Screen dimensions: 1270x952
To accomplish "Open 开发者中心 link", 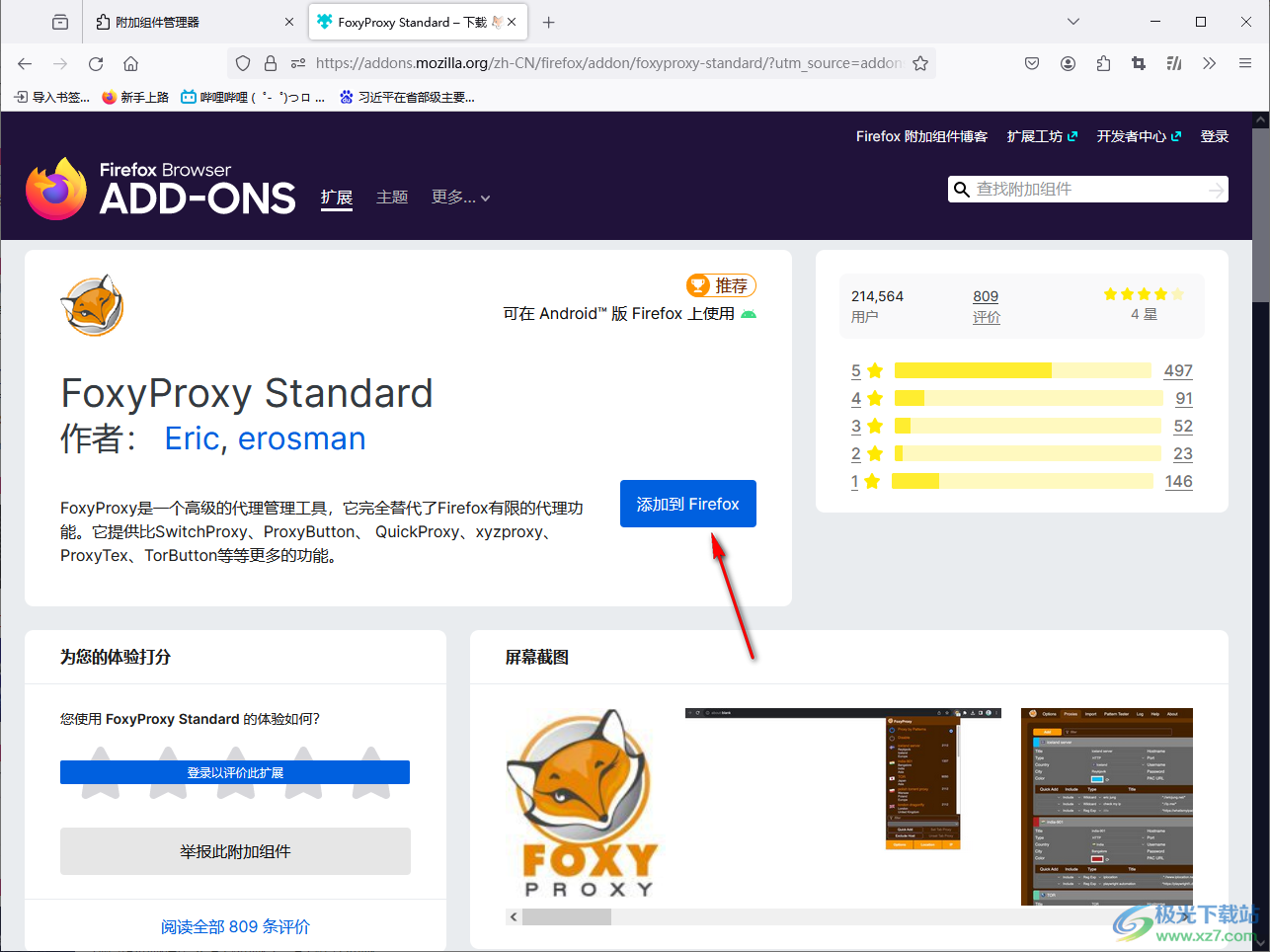I will (x=1139, y=136).
